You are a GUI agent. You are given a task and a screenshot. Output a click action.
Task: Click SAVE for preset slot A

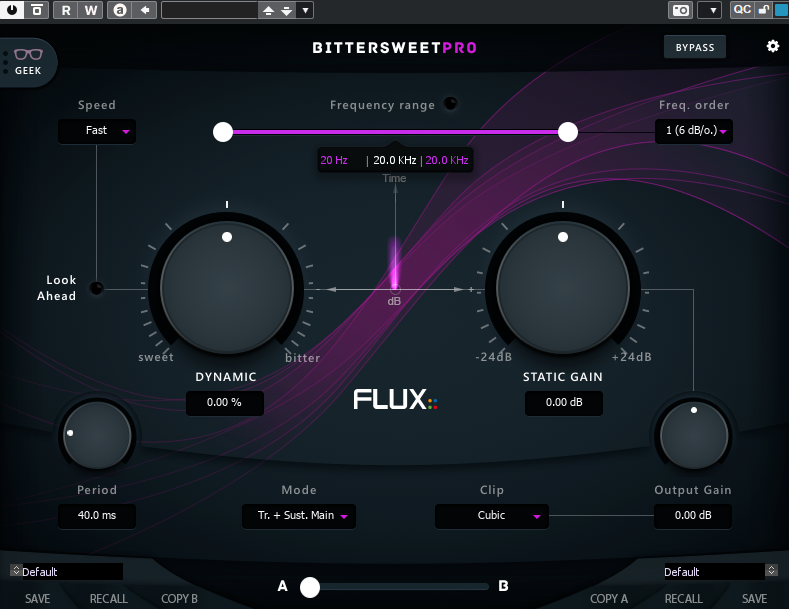pyautogui.click(x=38, y=598)
